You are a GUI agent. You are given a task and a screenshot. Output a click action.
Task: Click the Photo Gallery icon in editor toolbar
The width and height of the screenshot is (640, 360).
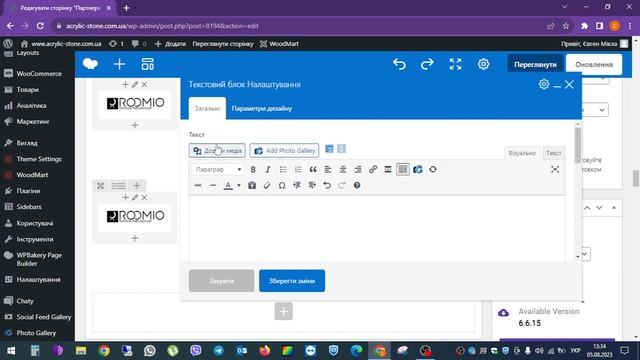pos(418,169)
